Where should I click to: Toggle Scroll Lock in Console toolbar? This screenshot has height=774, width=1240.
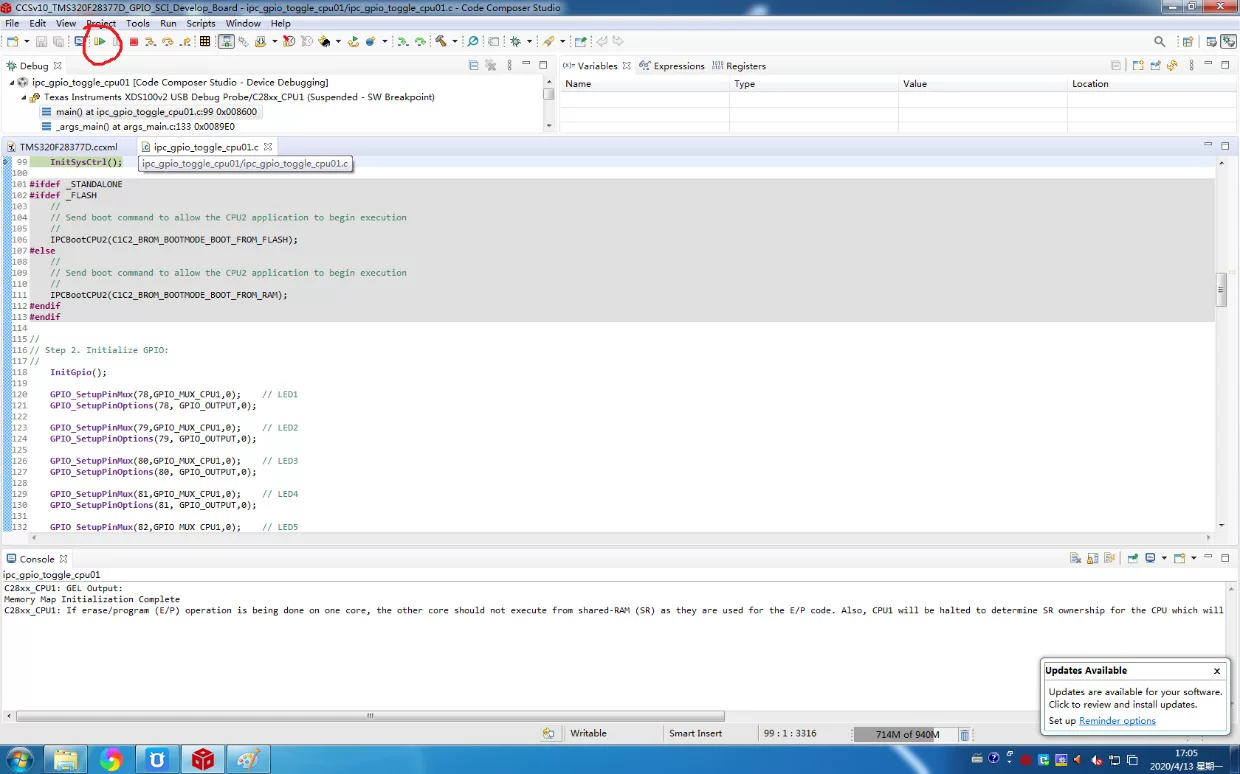pyautogui.click(x=1092, y=558)
